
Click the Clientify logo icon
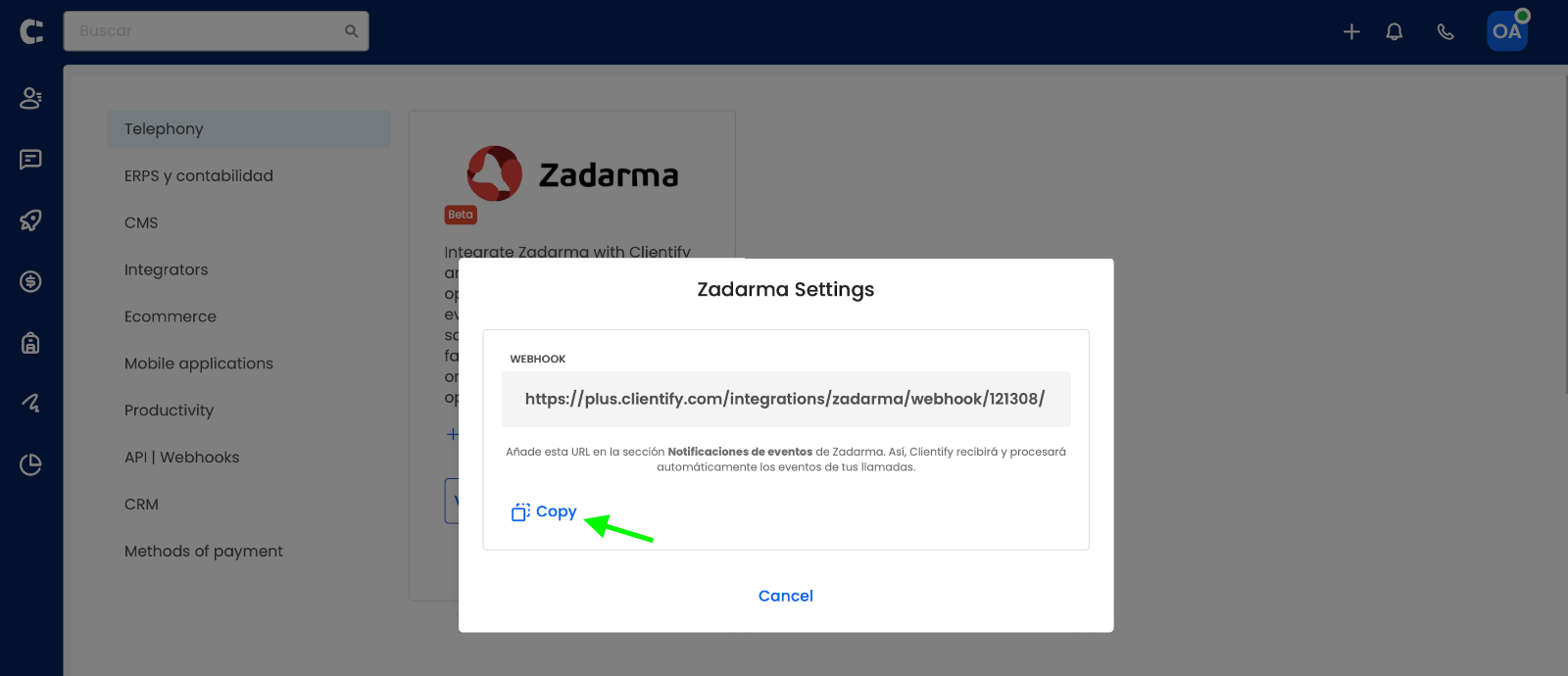click(x=31, y=31)
